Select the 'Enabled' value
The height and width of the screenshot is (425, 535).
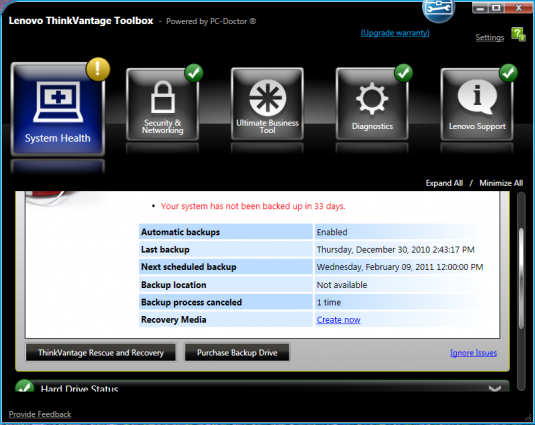332,232
